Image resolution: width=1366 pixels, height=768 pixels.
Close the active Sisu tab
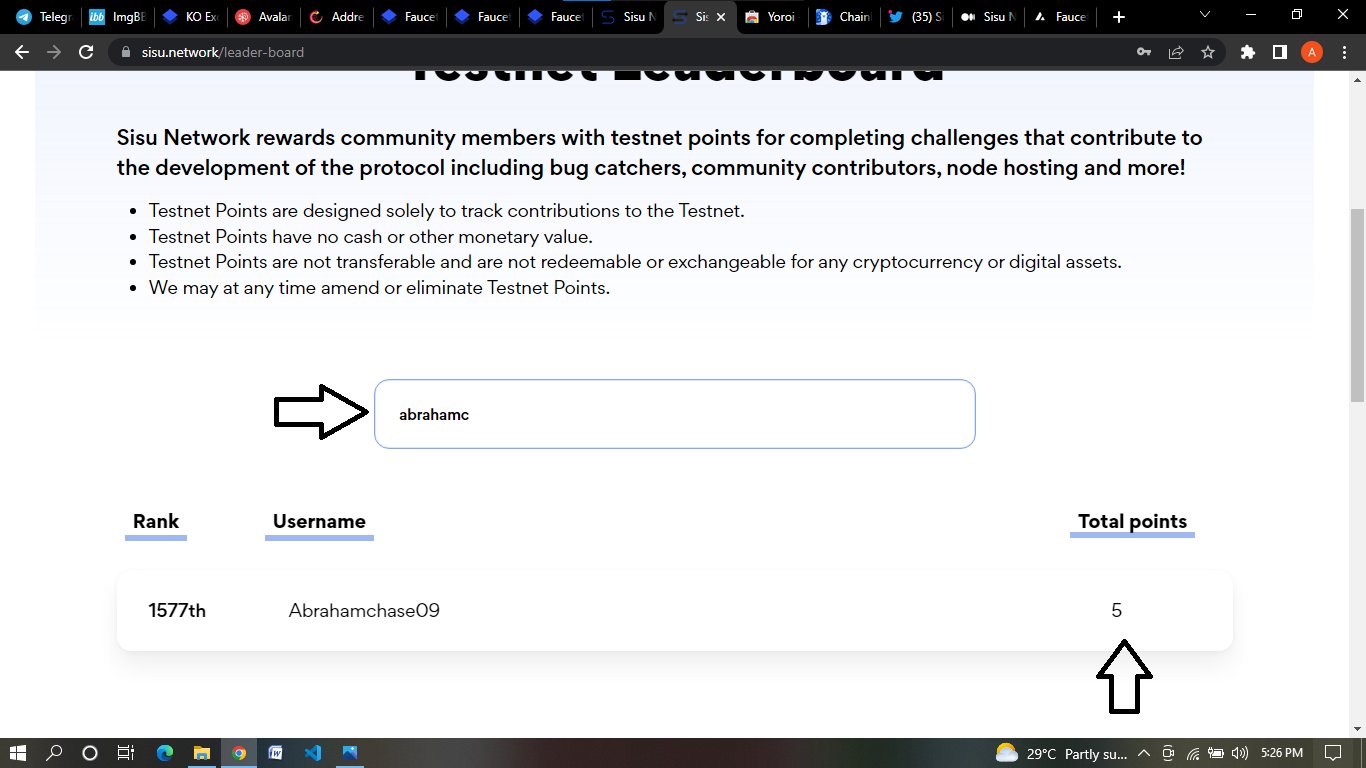point(720,17)
